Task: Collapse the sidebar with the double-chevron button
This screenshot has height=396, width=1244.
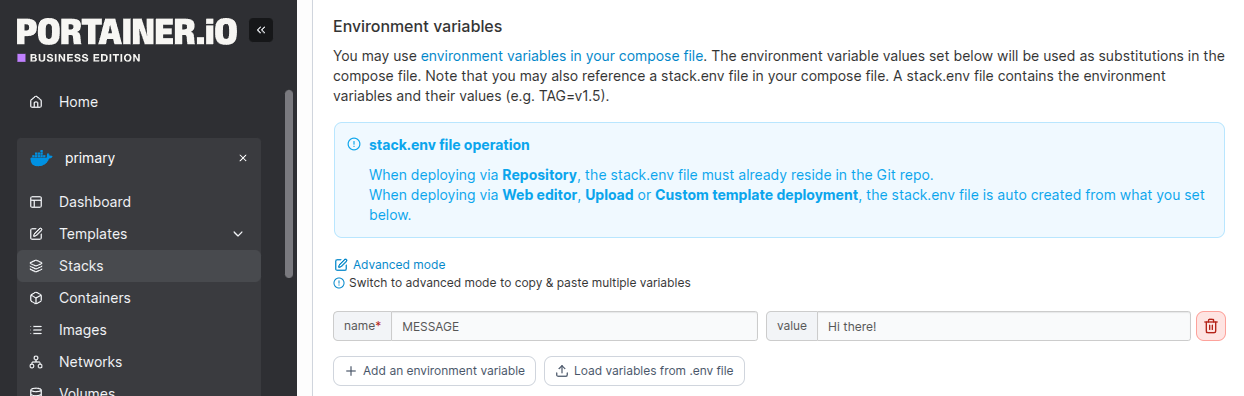Action: coord(260,30)
